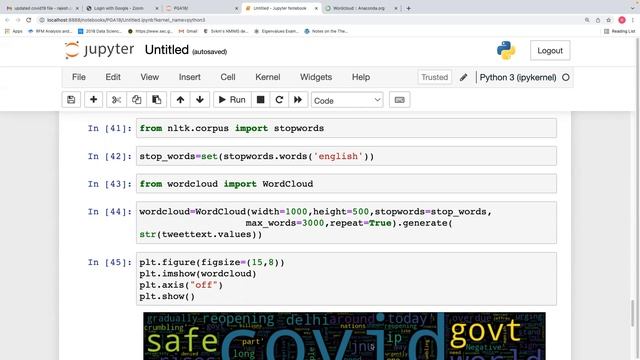This screenshot has width=640, height=360.
Task: Close the Untitled Jupyter Notebook tab
Action: (x=316, y=8)
